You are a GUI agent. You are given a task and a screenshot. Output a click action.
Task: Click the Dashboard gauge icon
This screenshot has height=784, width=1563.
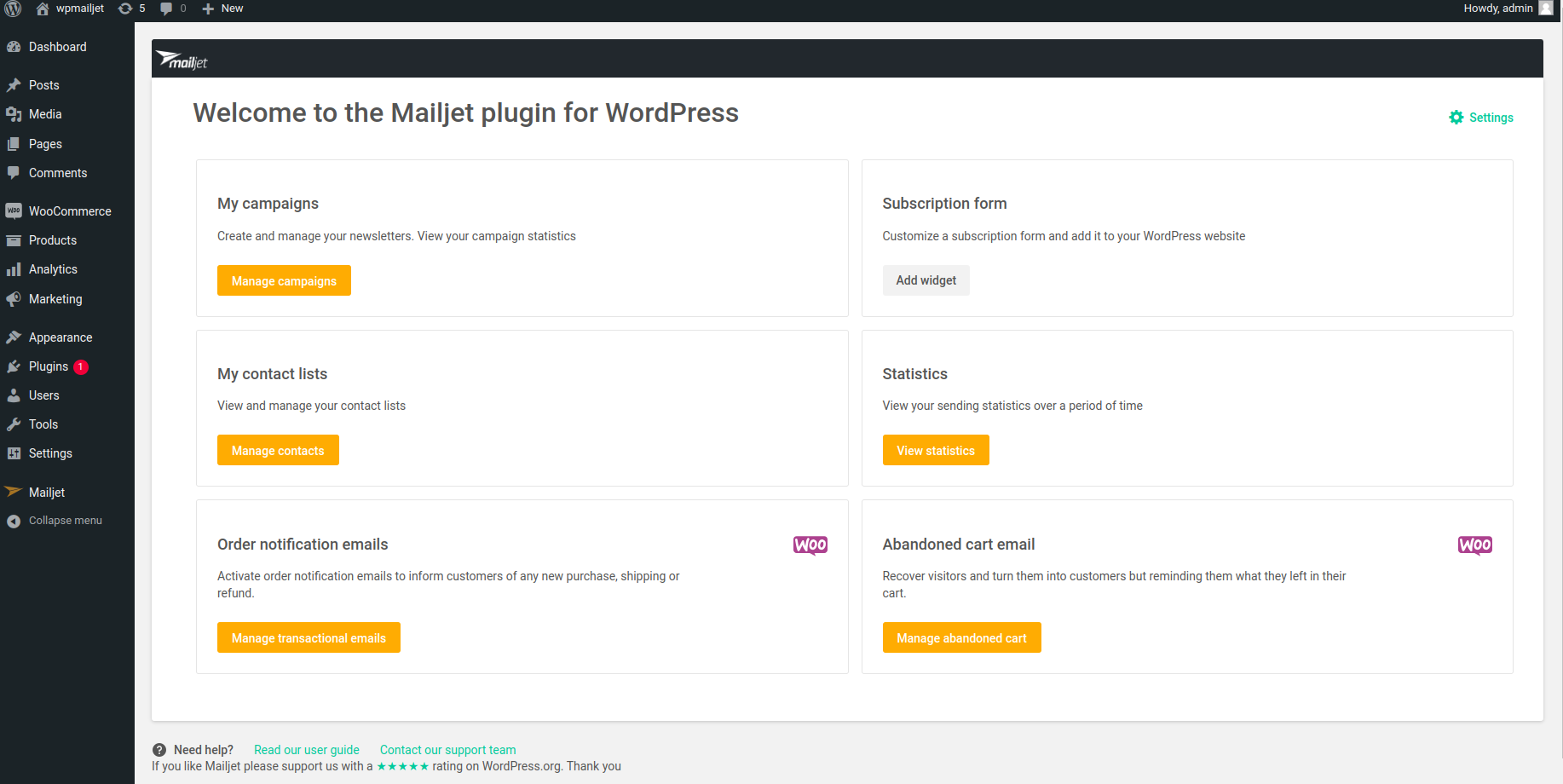tap(14, 47)
